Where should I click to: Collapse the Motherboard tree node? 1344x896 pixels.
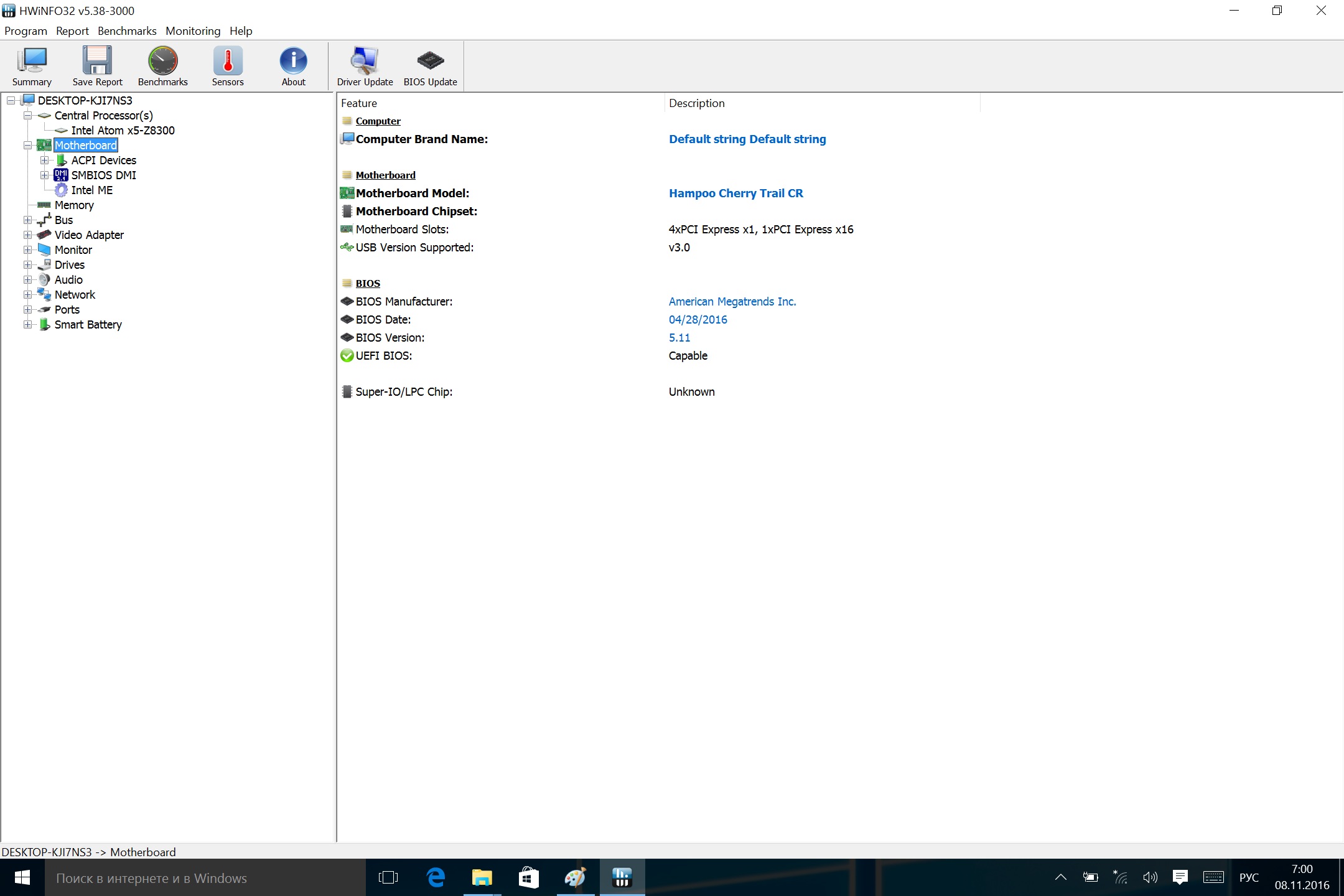tap(27, 145)
